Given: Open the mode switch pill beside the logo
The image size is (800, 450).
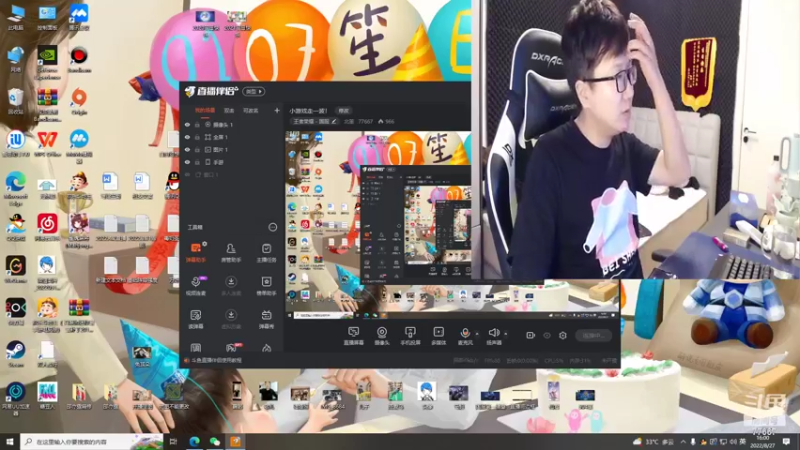Looking at the screenshot, I should (254, 92).
